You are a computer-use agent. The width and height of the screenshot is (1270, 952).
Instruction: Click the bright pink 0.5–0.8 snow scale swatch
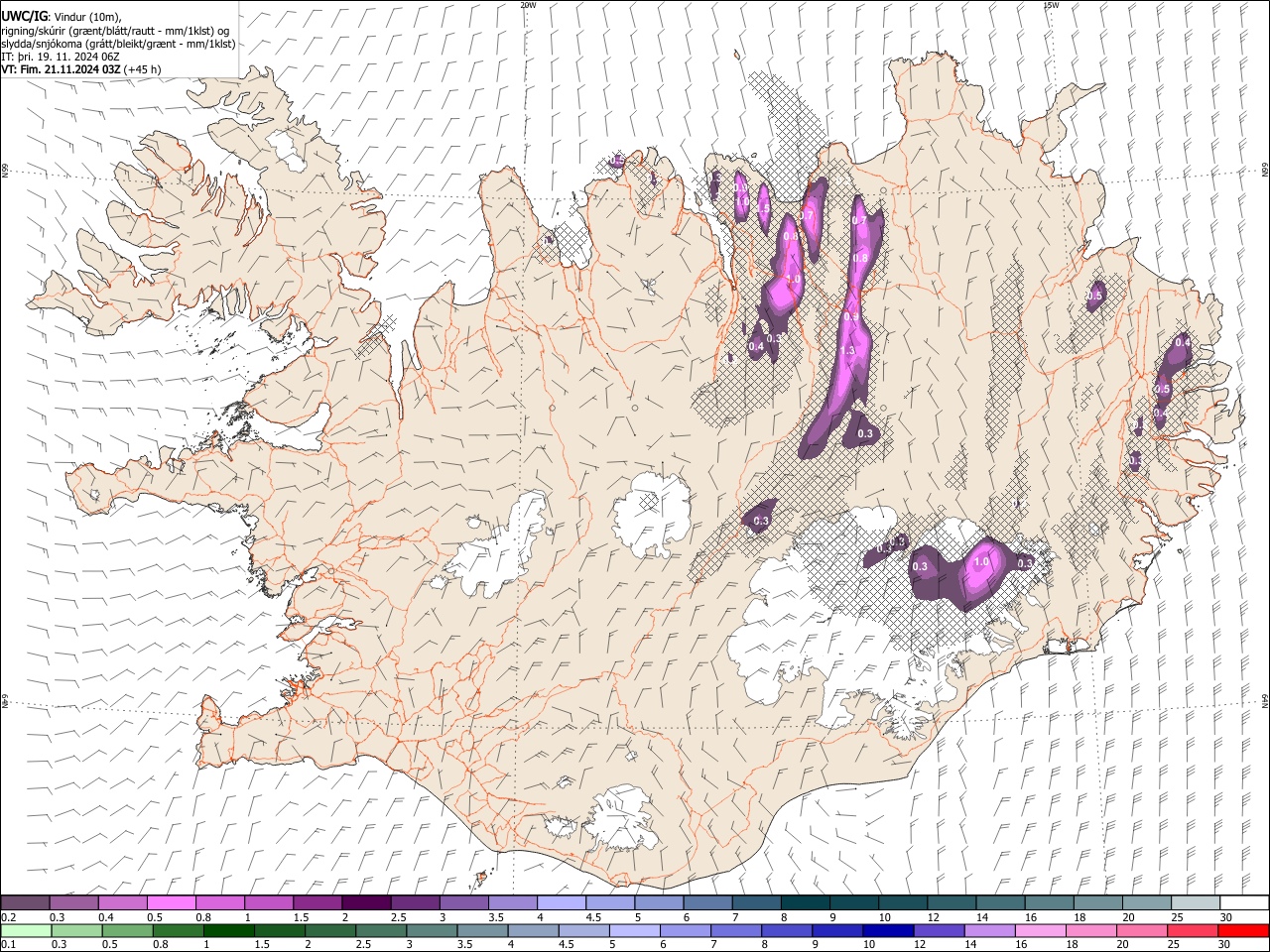(x=171, y=902)
